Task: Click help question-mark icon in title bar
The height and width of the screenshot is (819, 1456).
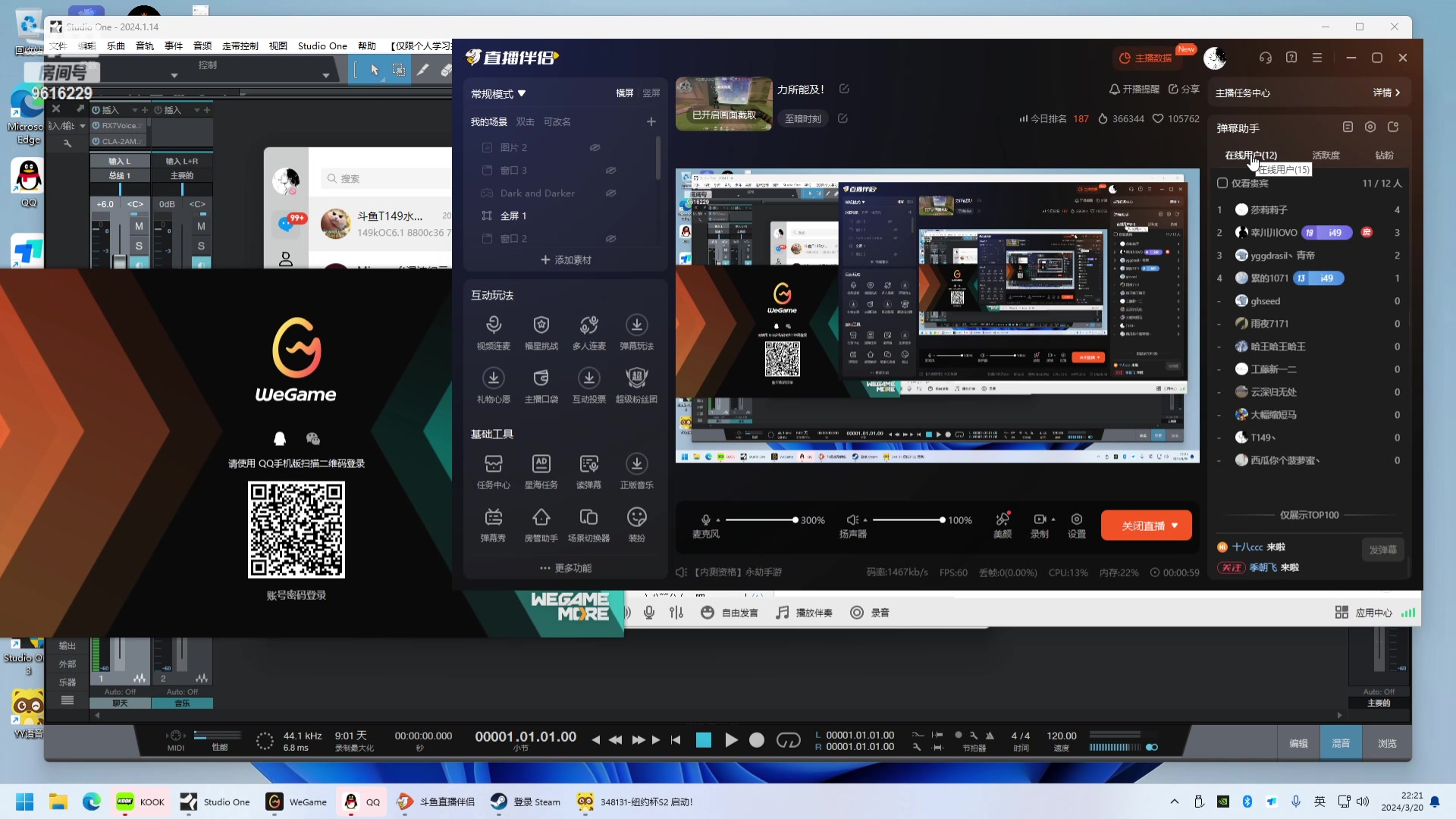Action: (1291, 58)
